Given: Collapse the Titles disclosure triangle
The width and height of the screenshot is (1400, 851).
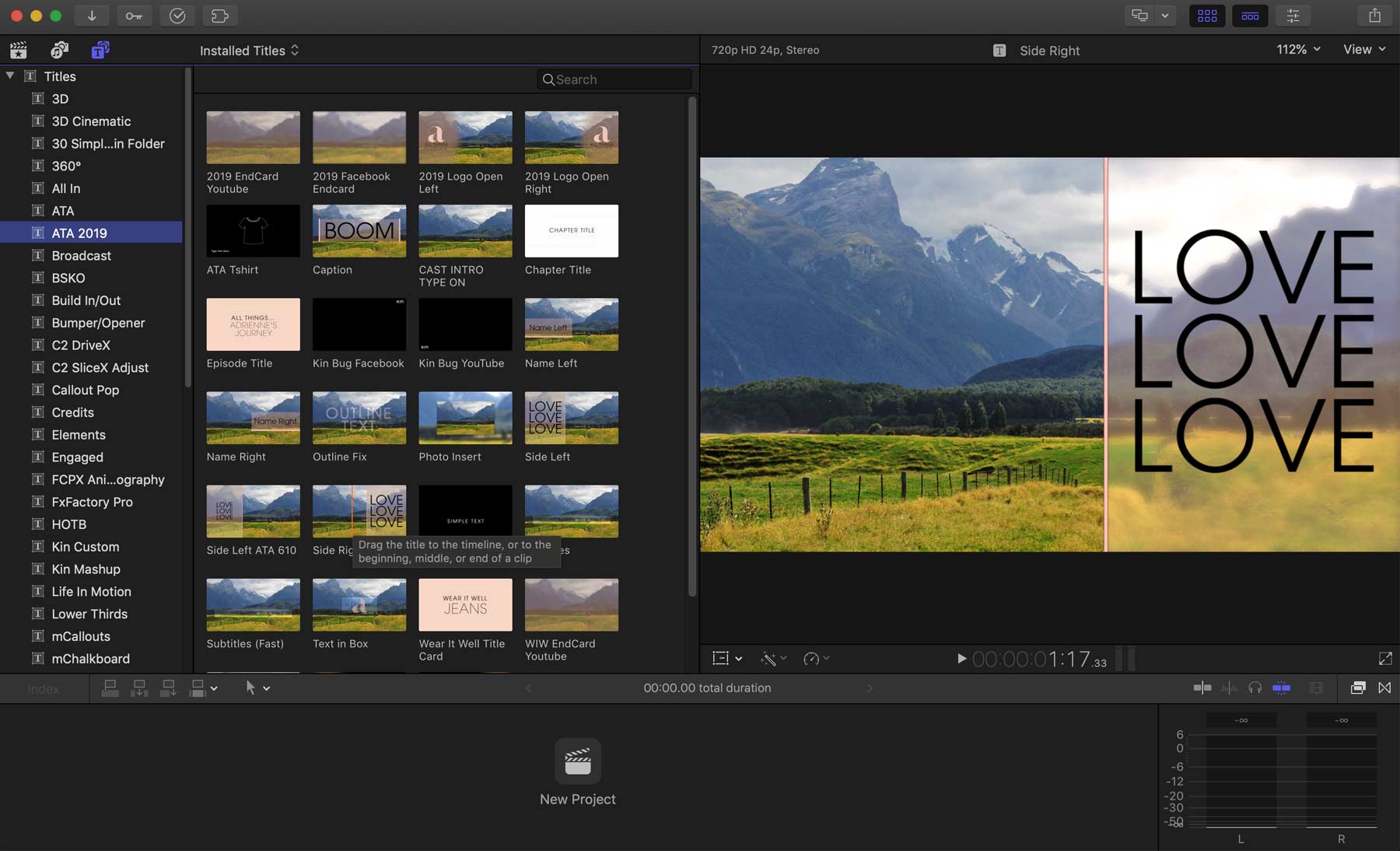Looking at the screenshot, I should click(10, 75).
